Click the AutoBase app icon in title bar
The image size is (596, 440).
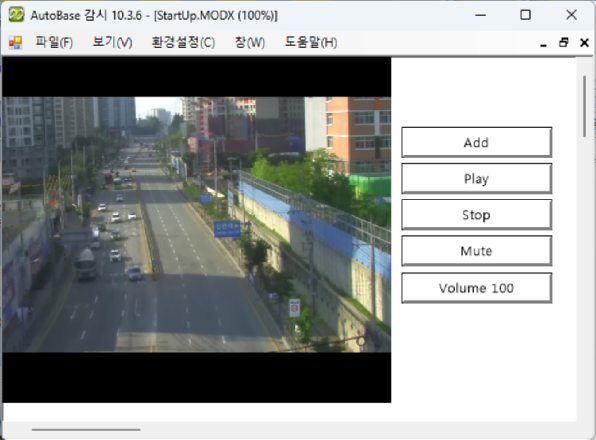click(x=16, y=15)
